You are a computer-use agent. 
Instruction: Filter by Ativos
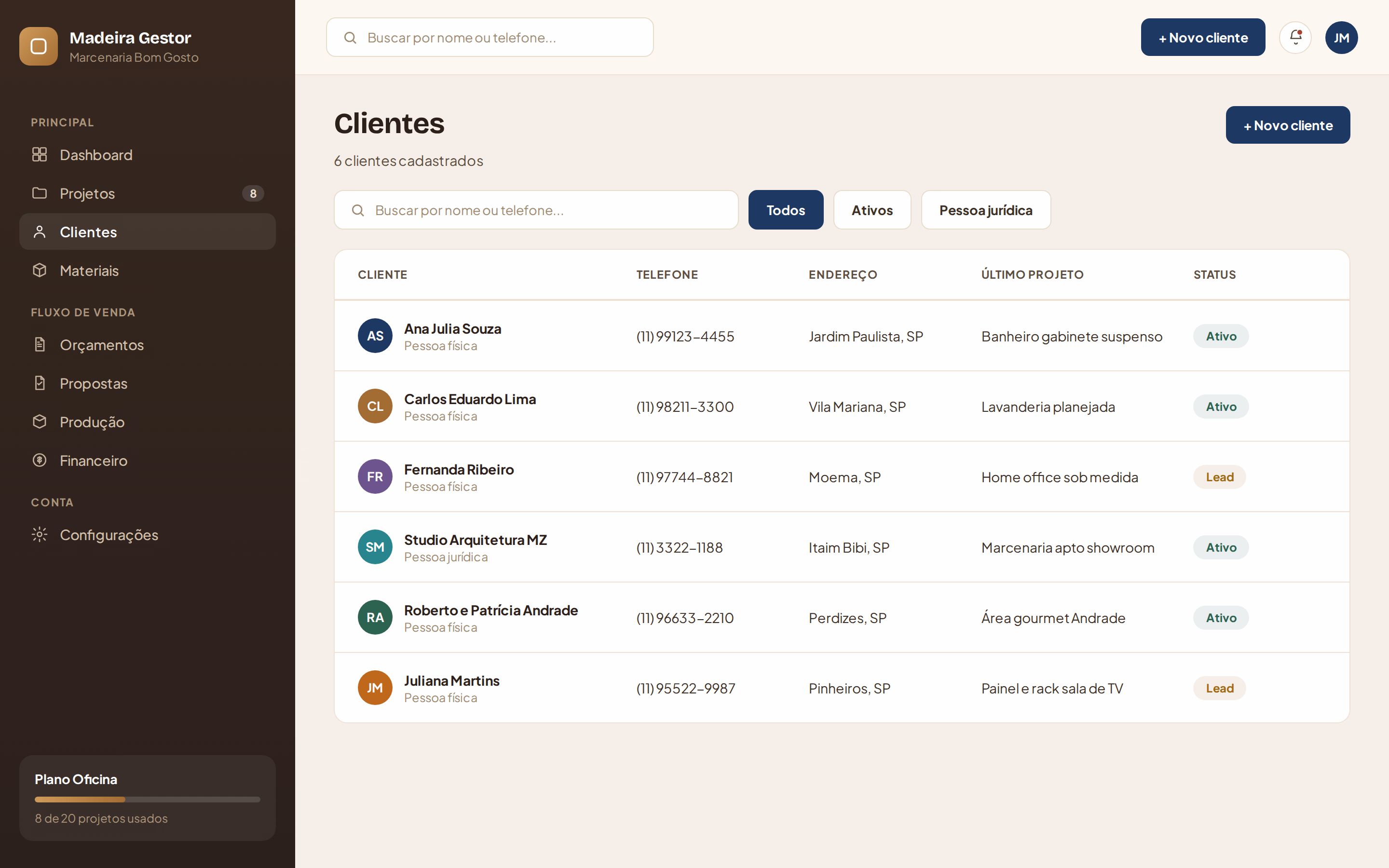tap(872, 210)
